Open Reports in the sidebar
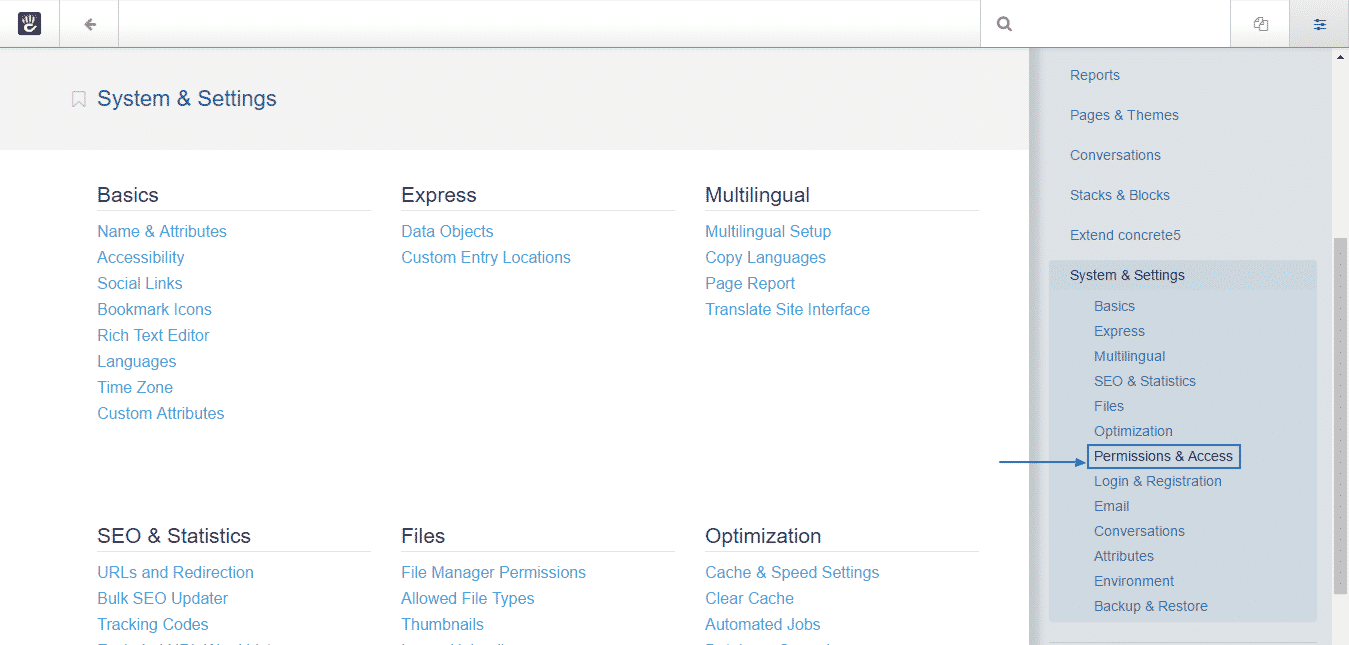 (1094, 74)
